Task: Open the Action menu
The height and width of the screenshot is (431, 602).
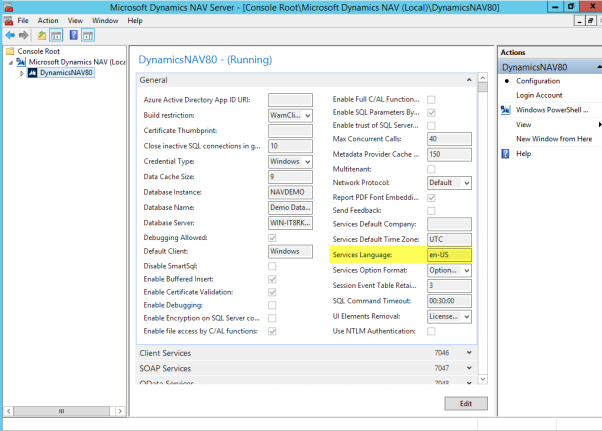Action: (x=48, y=21)
